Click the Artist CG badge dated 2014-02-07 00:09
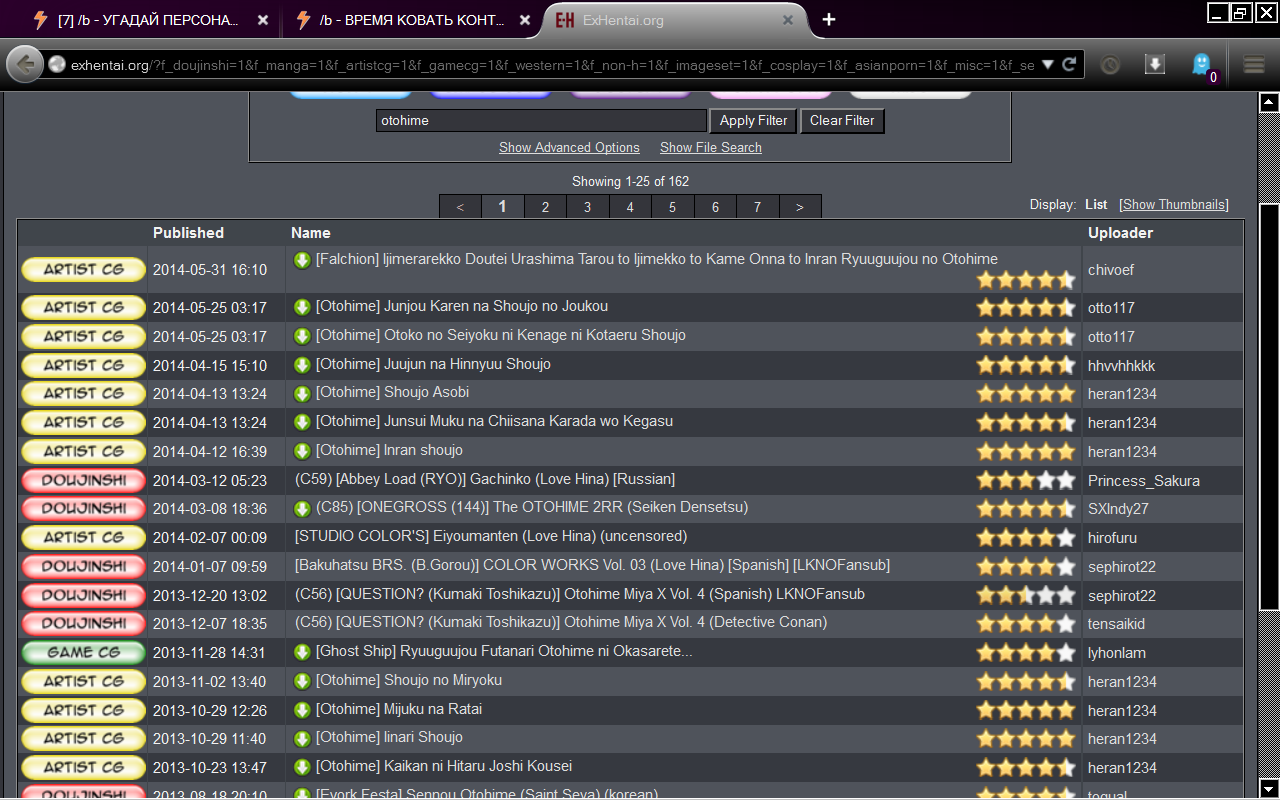Screen dimensions: 1280x800 83,538
